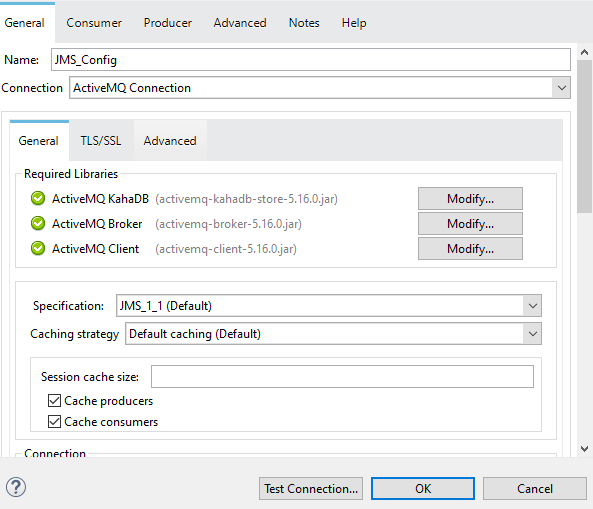
Task: Open the Notes tab
Action: (304, 23)
